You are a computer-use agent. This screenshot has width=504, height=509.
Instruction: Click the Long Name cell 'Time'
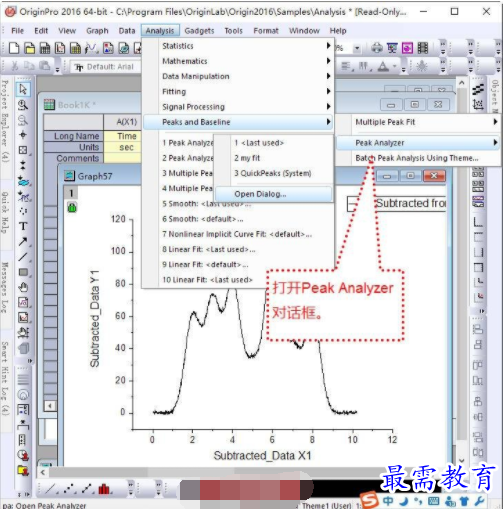coord(123,136)
